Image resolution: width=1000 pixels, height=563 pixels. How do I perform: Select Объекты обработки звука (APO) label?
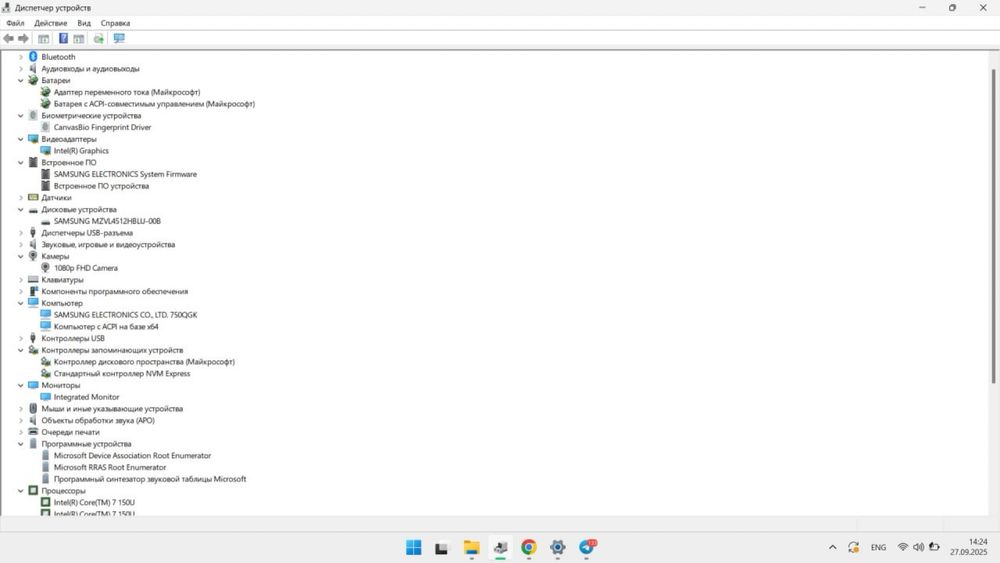[98, 420]
